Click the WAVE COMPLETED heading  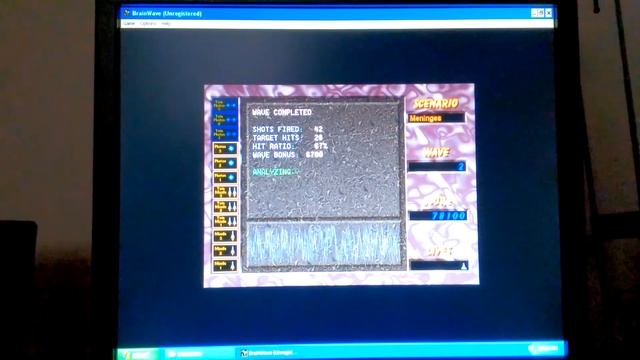pyautogui.click(x=282, y=112)
